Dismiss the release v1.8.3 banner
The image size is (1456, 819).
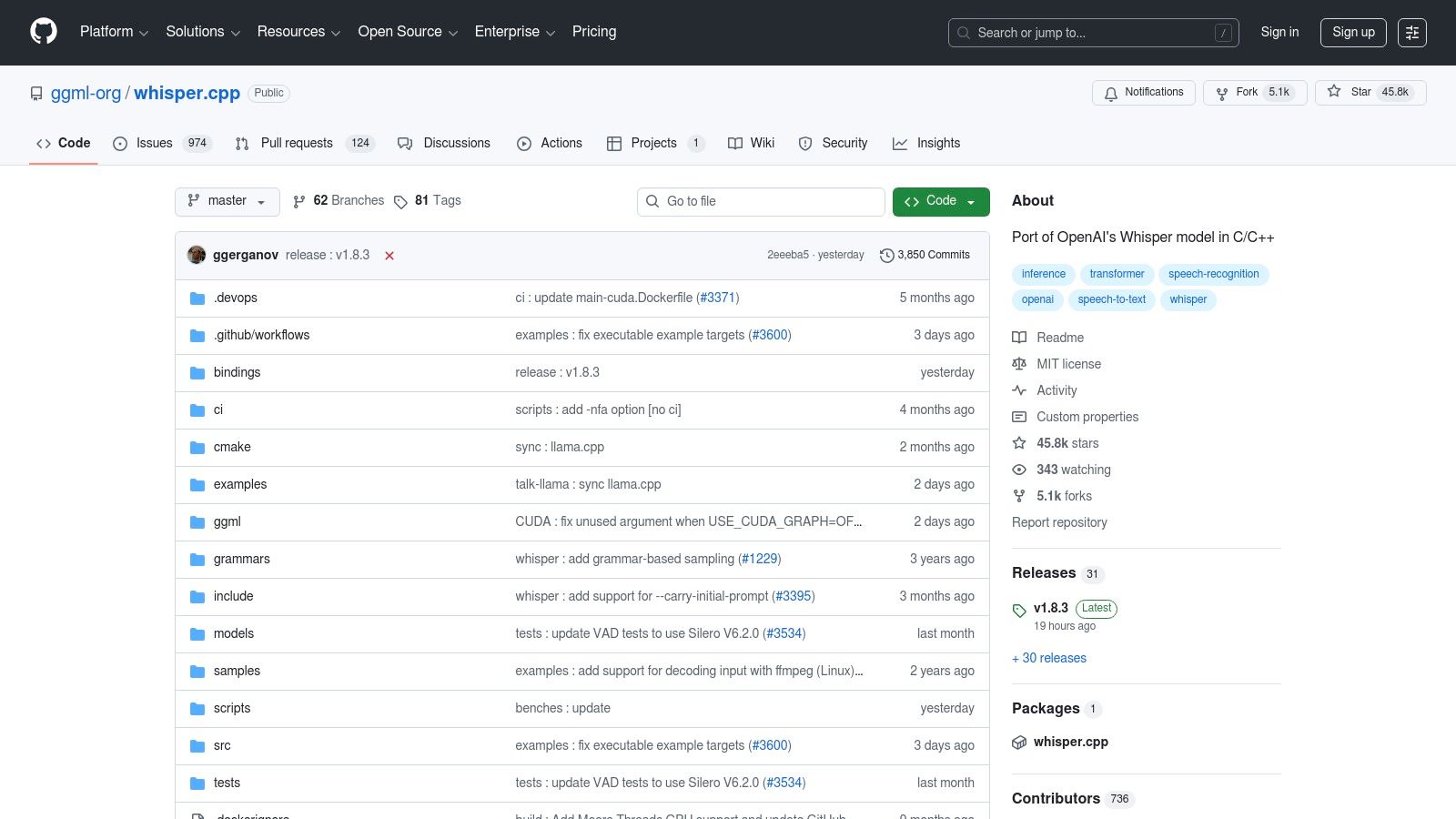(389, 256)
